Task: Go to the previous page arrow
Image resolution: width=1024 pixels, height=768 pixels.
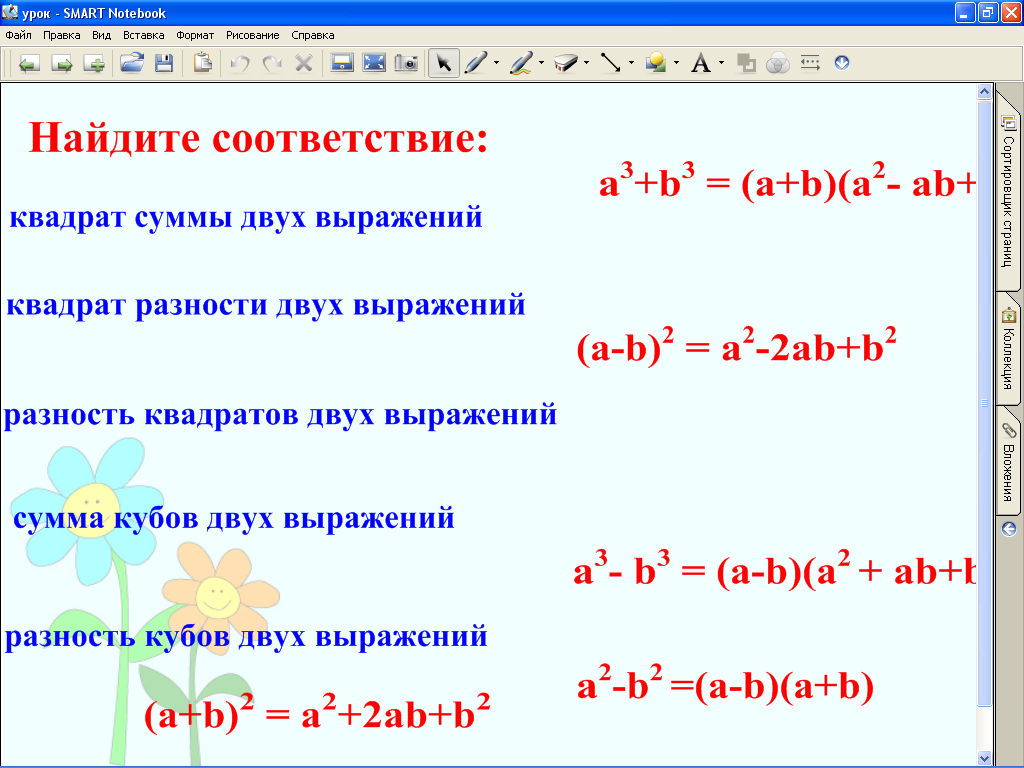Action: point(29,63)
